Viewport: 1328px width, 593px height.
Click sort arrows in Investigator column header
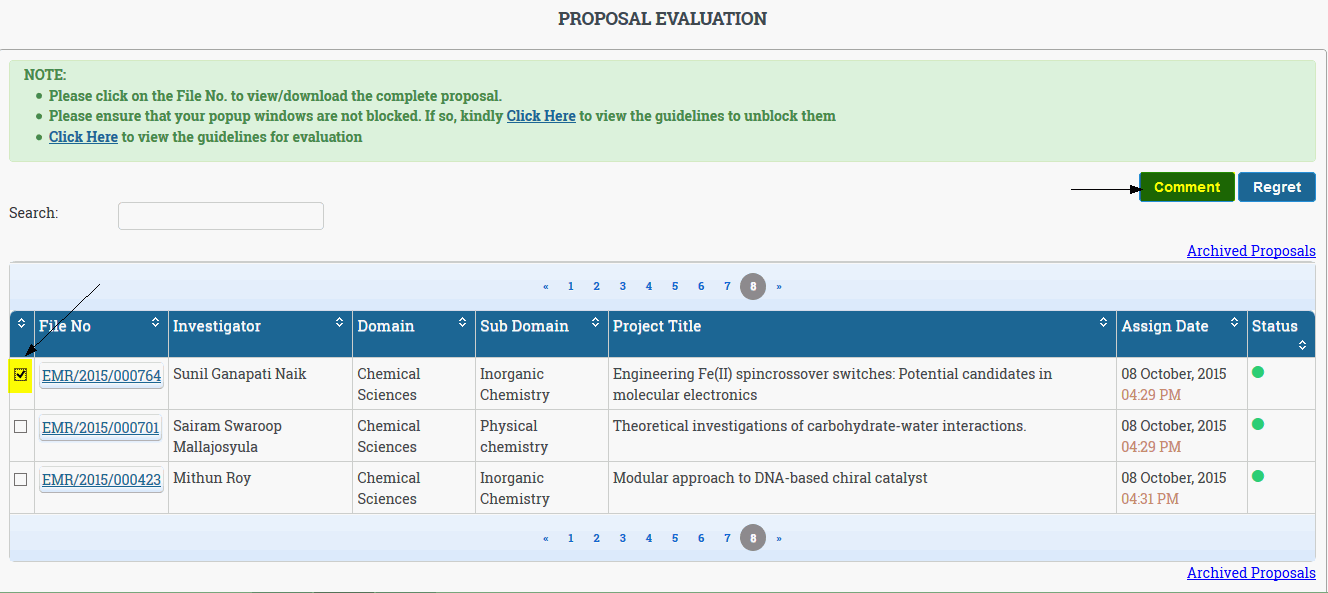(339, 323)
